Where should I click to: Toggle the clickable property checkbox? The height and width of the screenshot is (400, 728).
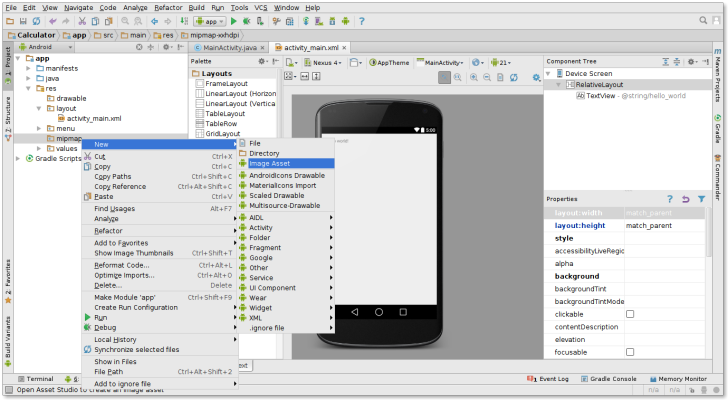tap(630, 314)
